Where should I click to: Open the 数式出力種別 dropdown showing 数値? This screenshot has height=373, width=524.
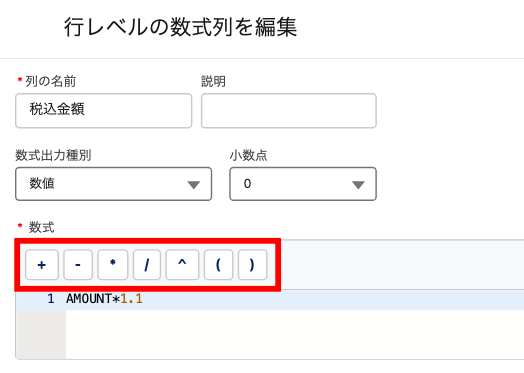click(x=113, y=184)
